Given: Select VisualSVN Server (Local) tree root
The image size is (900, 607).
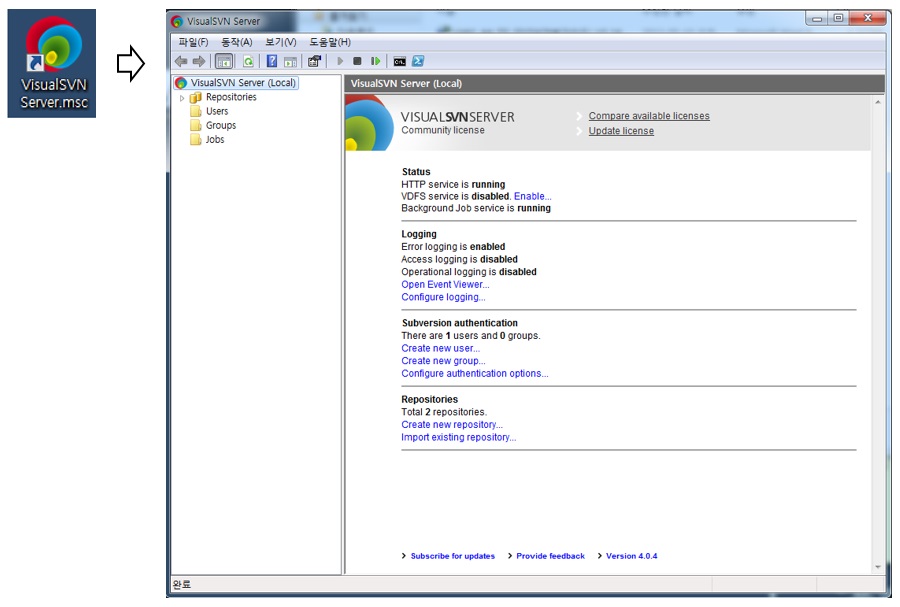Looking at the screenshot, I should [x=243, y=83].
